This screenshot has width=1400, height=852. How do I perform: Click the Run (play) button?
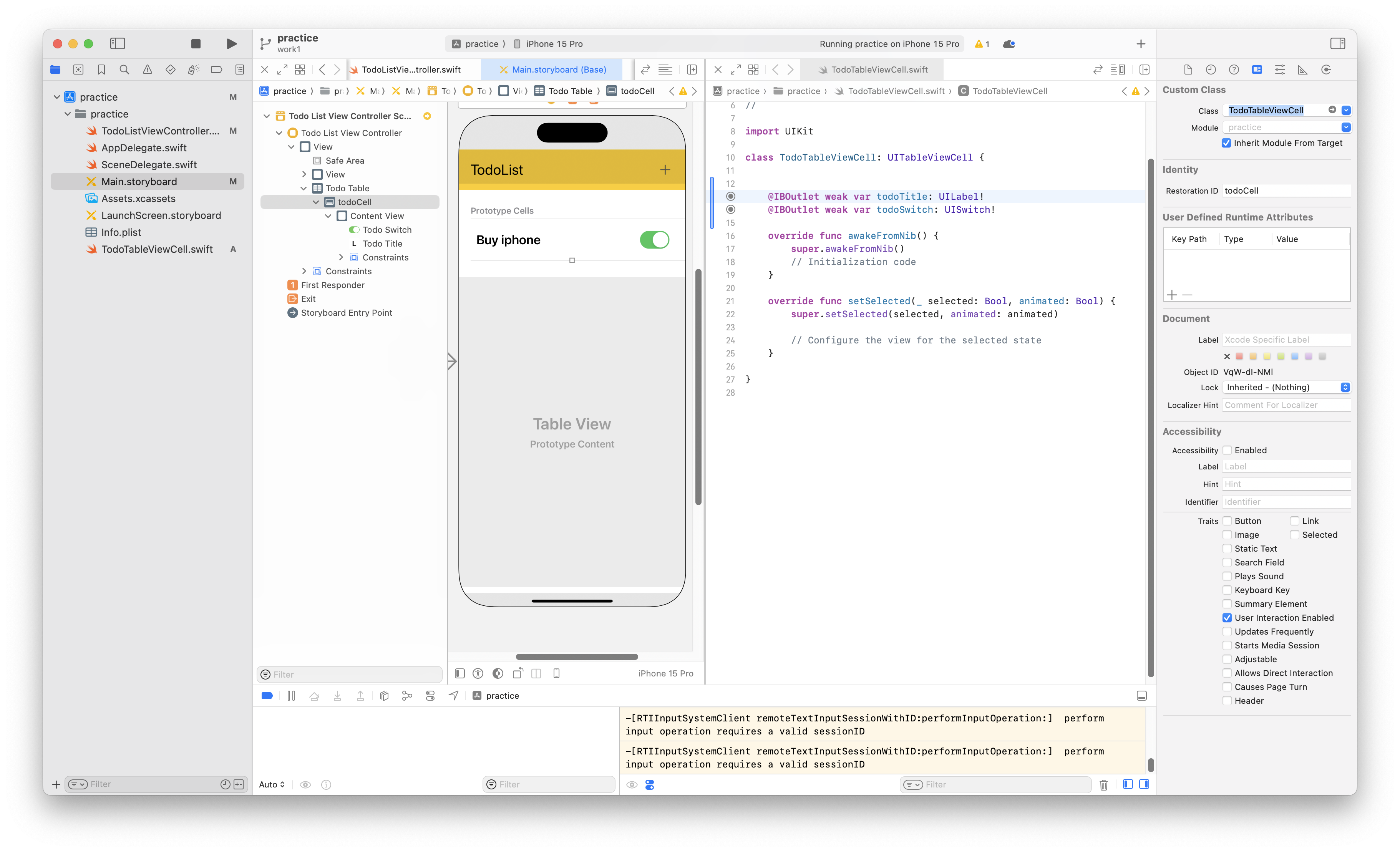click(x=231, y=44)
